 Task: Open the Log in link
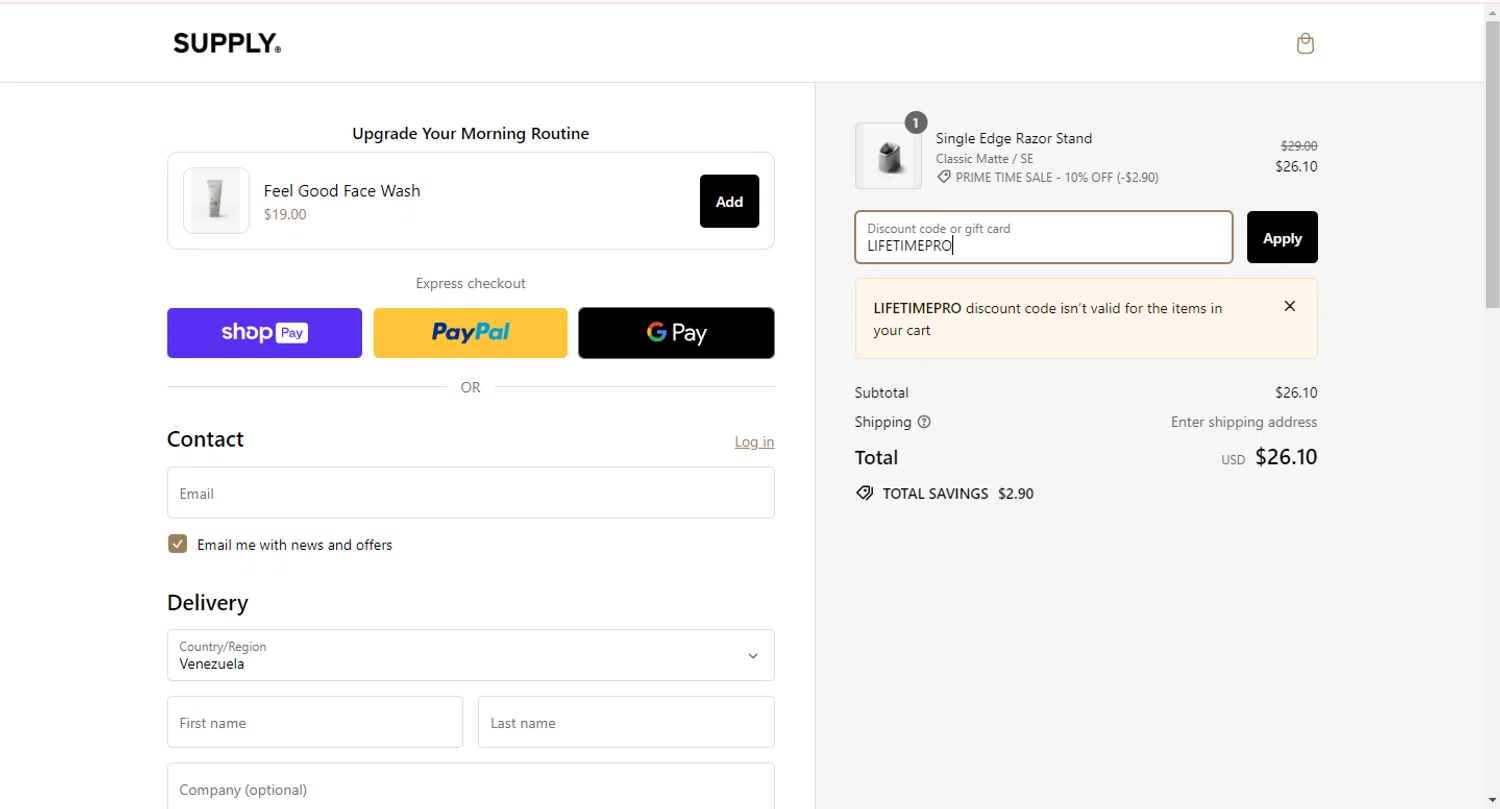tap(754, 442)
